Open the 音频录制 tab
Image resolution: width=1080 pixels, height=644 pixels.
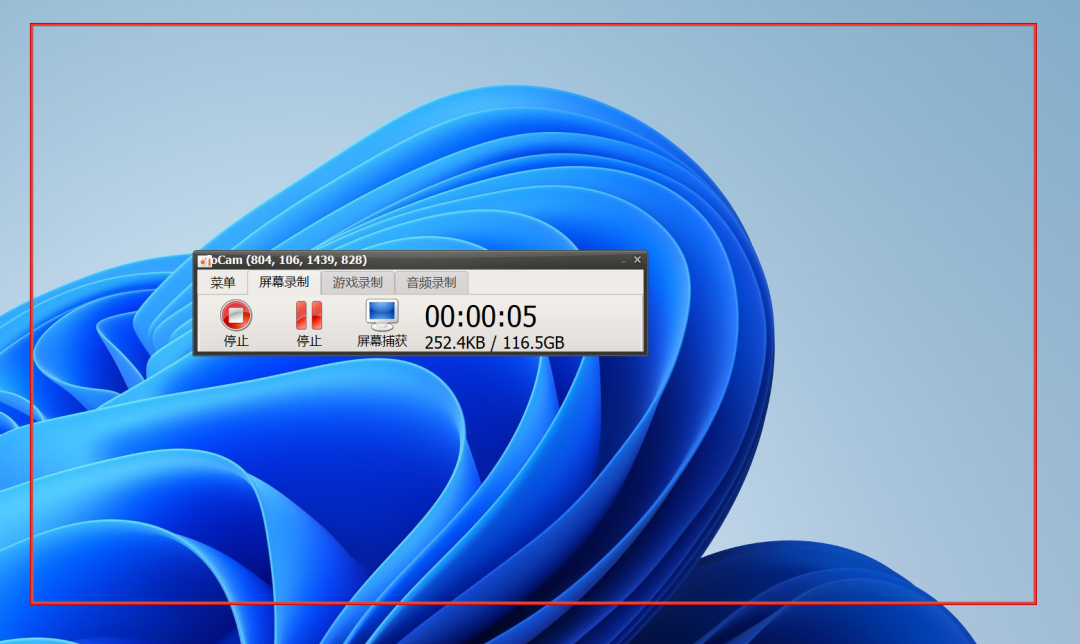pyautogui.click(x=431, y=283)
